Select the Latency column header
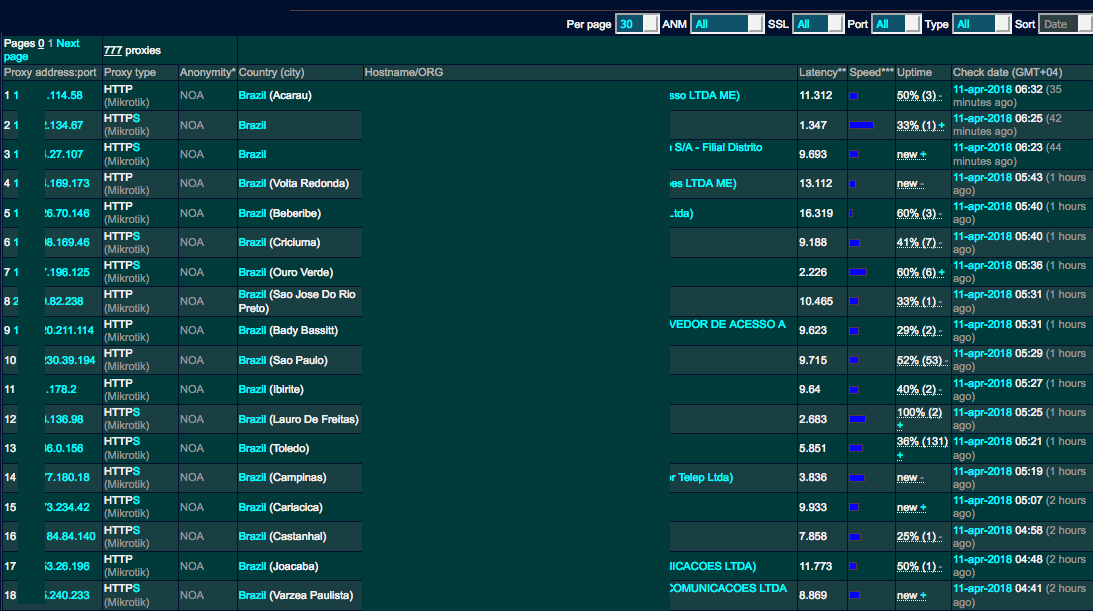The image size is (1093, 611). (822, 73)
